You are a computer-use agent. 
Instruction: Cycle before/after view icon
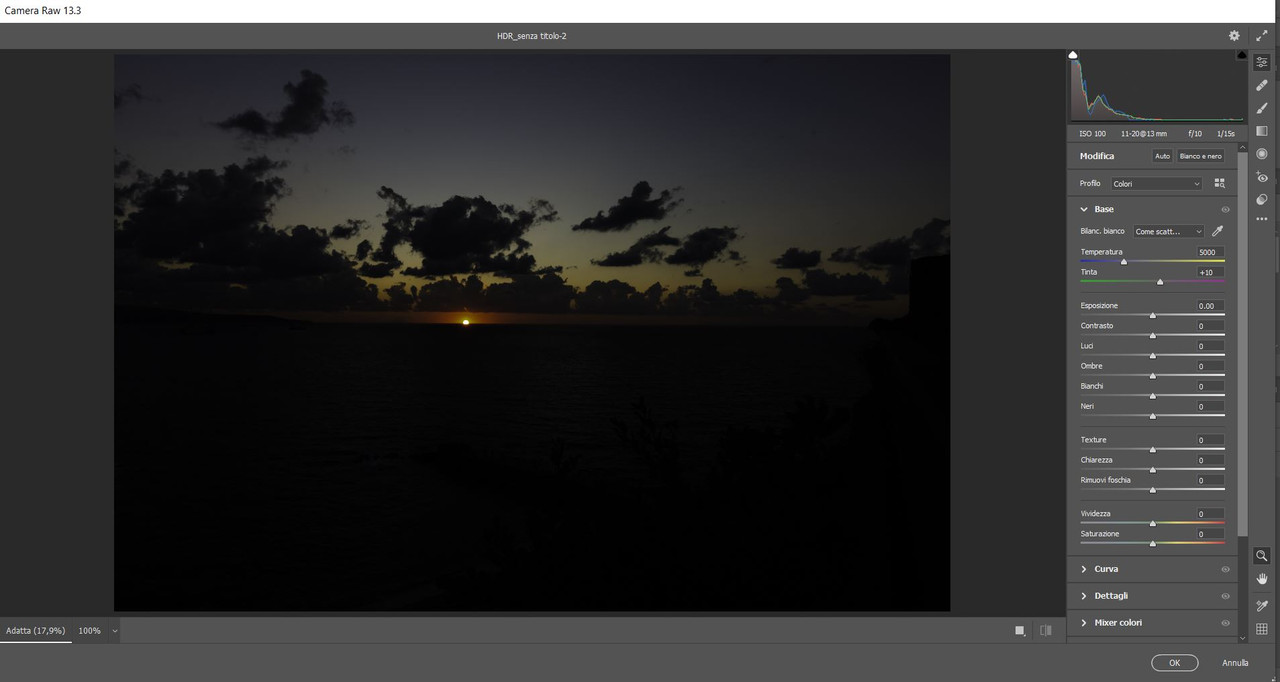1046,630
